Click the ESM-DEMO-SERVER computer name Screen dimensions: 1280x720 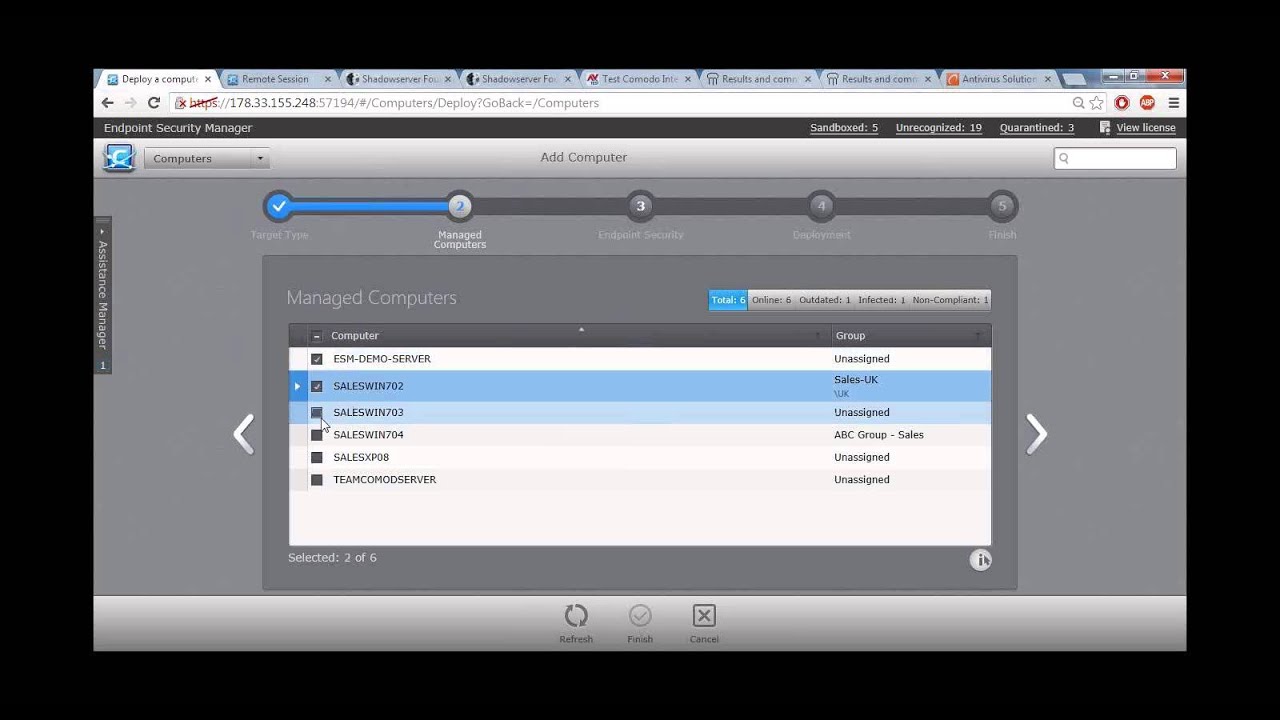pos(382,359)
